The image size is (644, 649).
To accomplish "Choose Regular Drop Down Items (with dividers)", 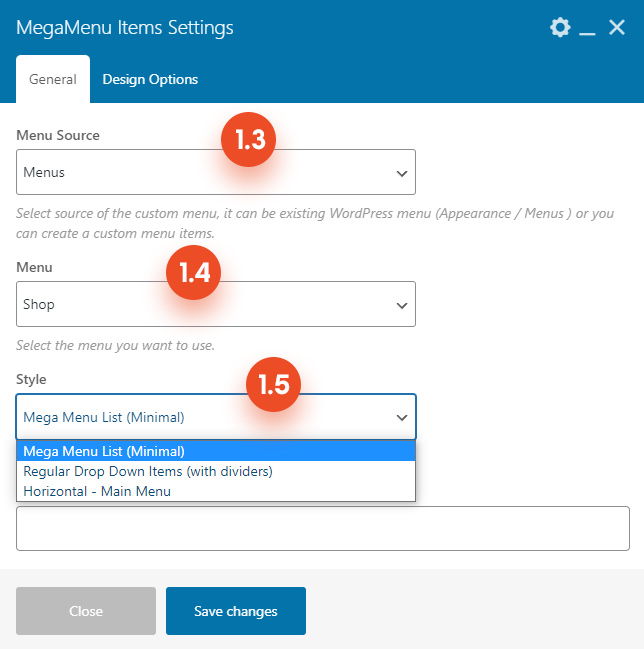I will coord(216,471).
